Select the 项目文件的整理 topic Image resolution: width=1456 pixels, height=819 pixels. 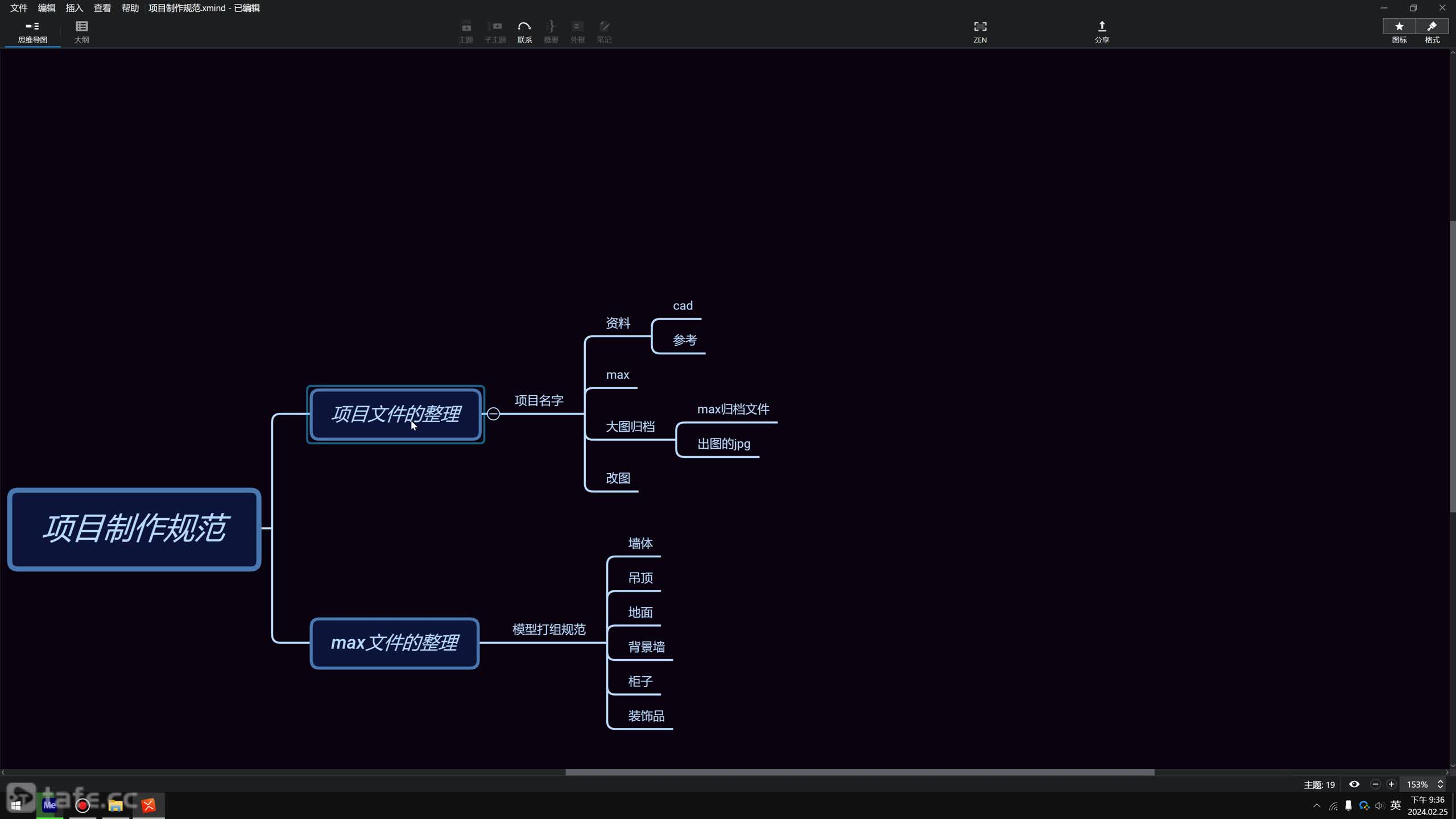396,415
